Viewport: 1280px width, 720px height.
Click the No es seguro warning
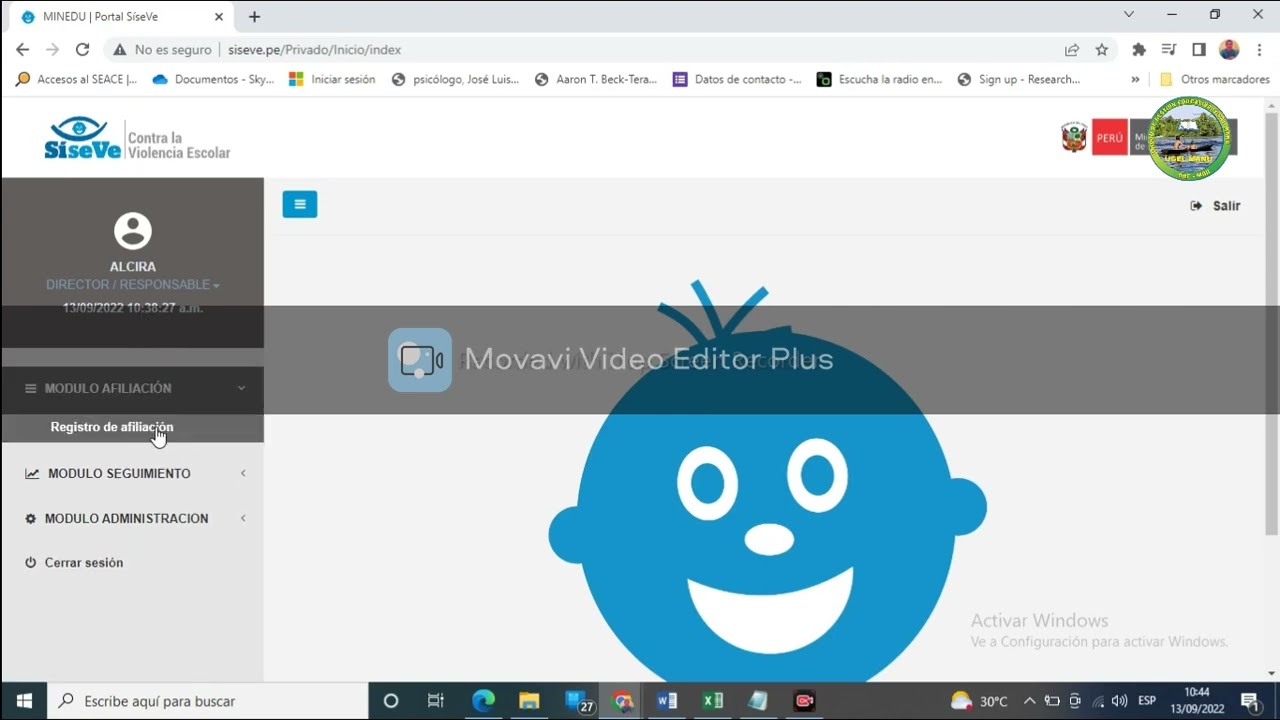(162, 49)
